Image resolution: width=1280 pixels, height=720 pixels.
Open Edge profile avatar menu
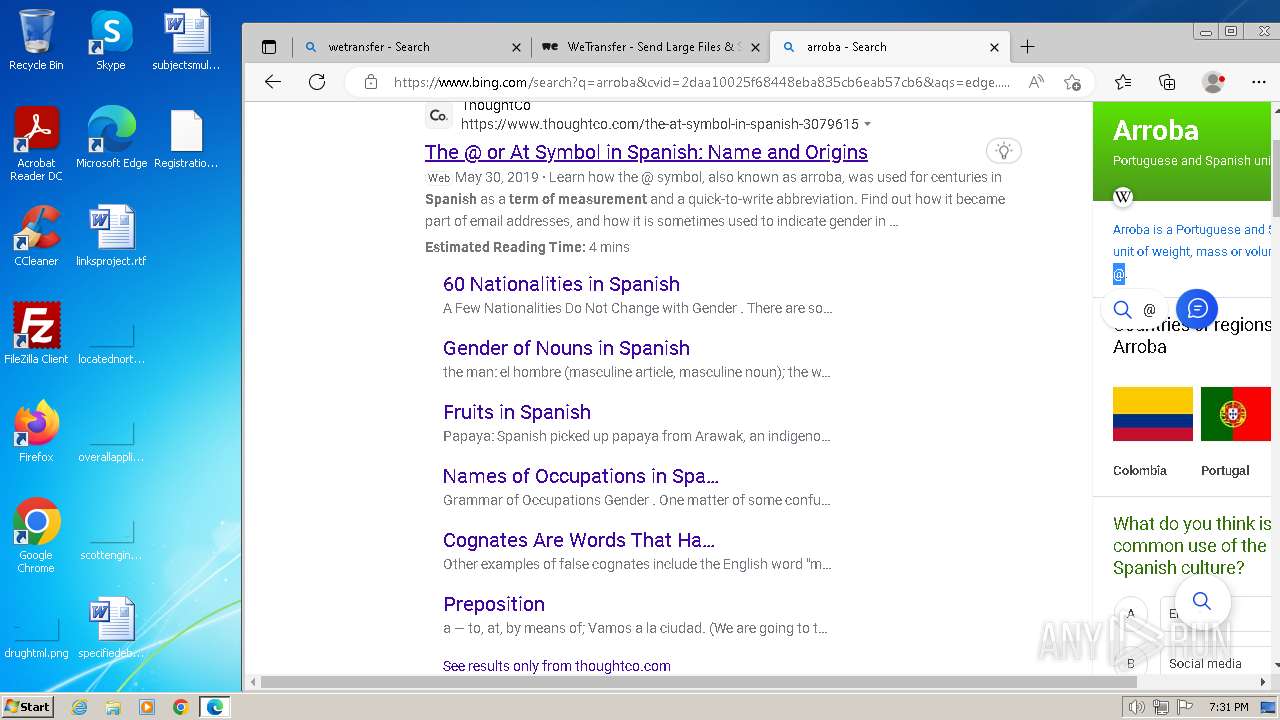click(1213, 82)
